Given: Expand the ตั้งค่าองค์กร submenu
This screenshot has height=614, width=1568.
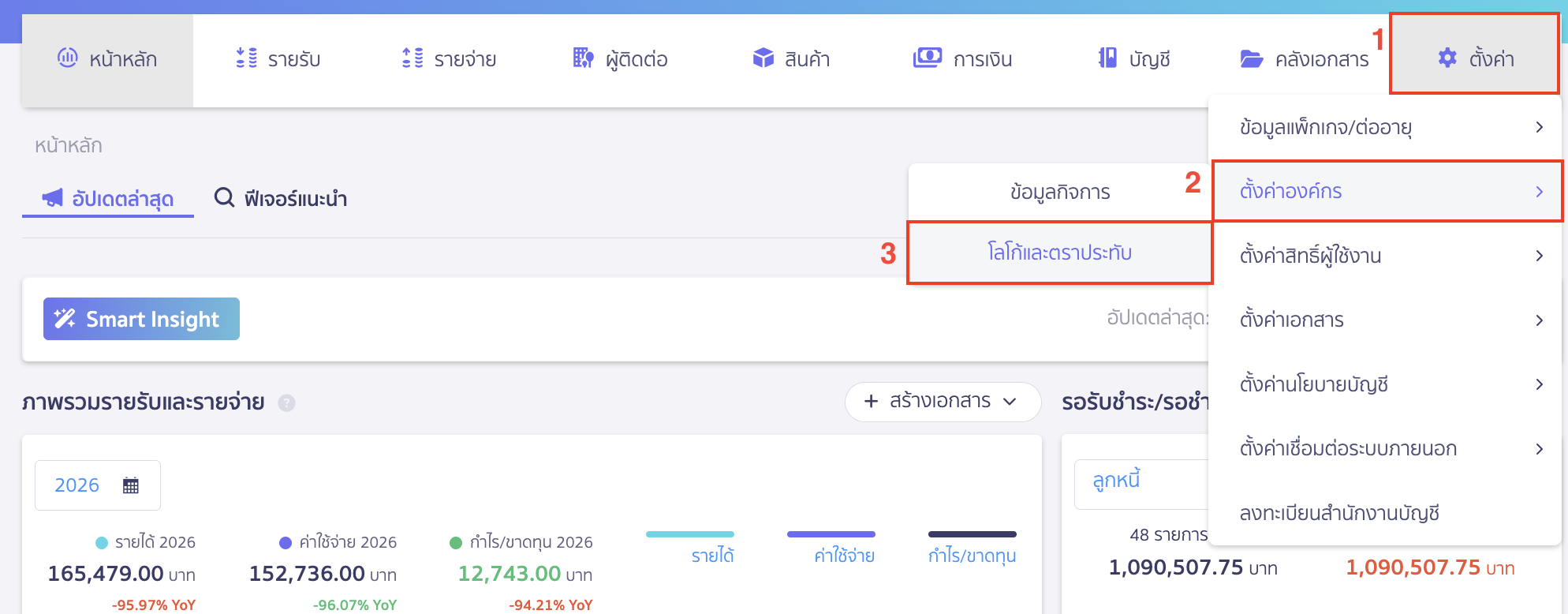Looking at the screenshot, I should (x=1387, y=192).
